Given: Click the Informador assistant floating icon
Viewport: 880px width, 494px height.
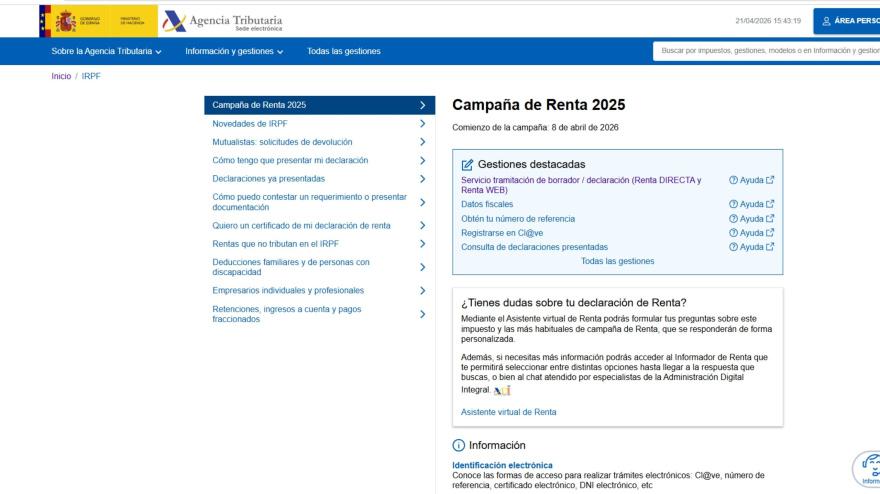Looking at the screenshot, I should (867, 469).
